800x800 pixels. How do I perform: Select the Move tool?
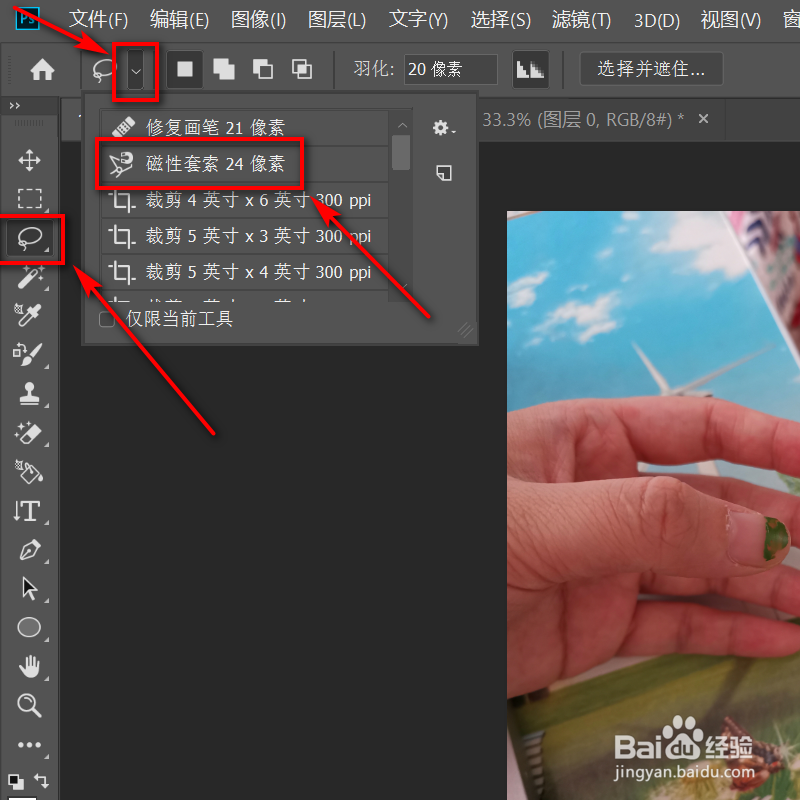pyautogui.click(x=30, y=160)
